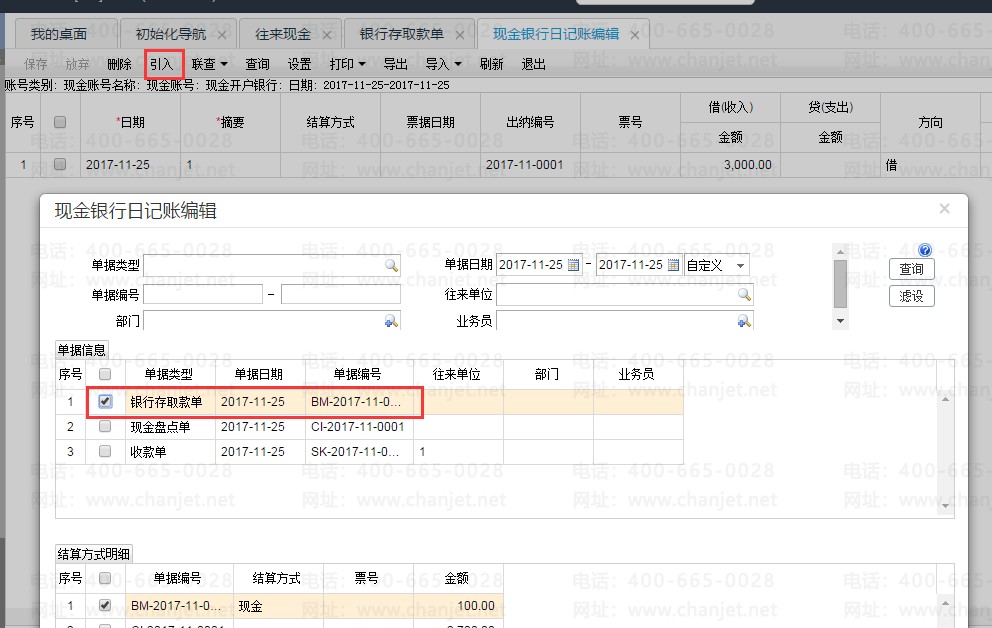Viewport: 992px width, 628px height.
Task: Check the 现金盘点单 row checkbox
Action: tap(105, 427)
